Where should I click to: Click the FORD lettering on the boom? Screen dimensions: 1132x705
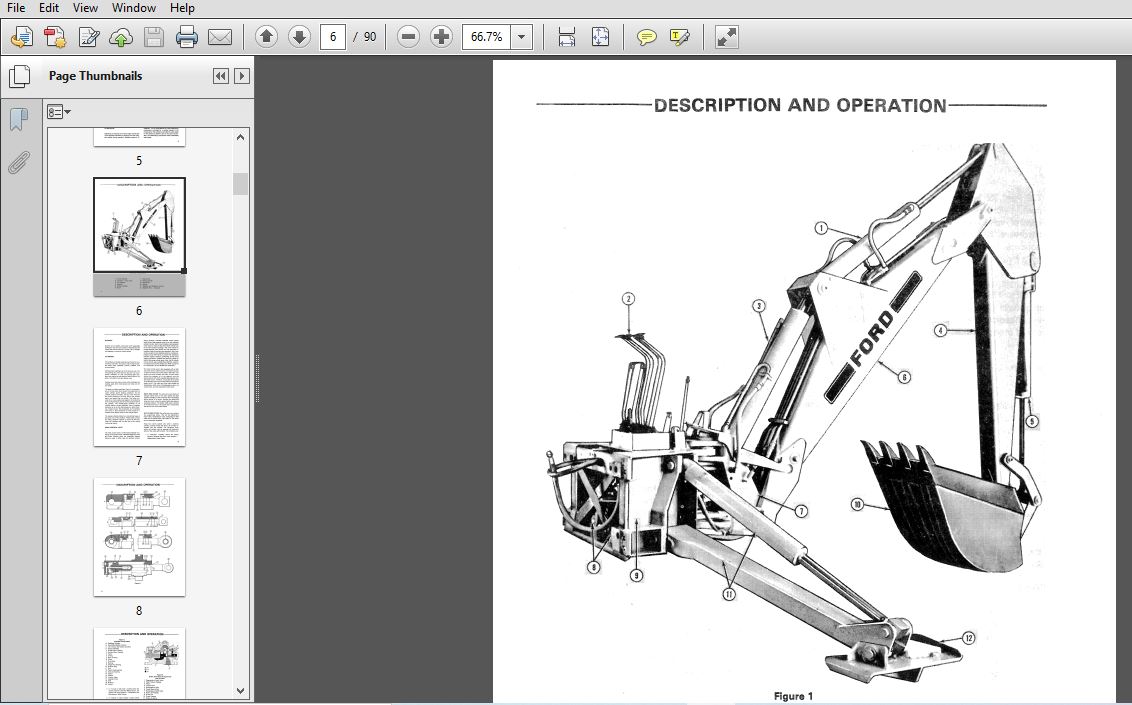click(x=873, y=337)
